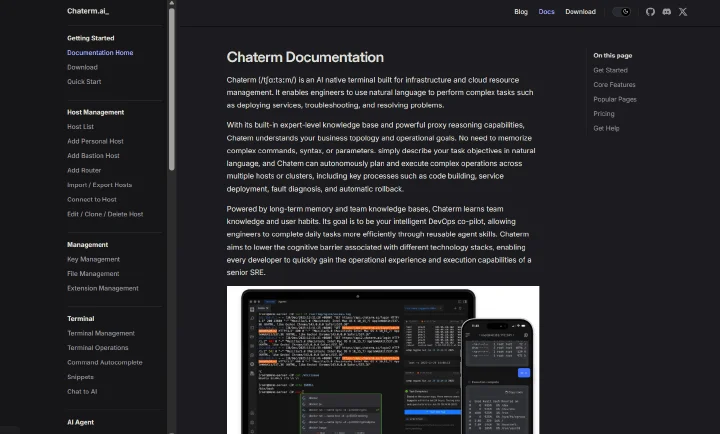The width and height of the screenshot is (720, 434).
Task: Open Extension Management page
Action: pyautogui.click(x=103, y=288)
